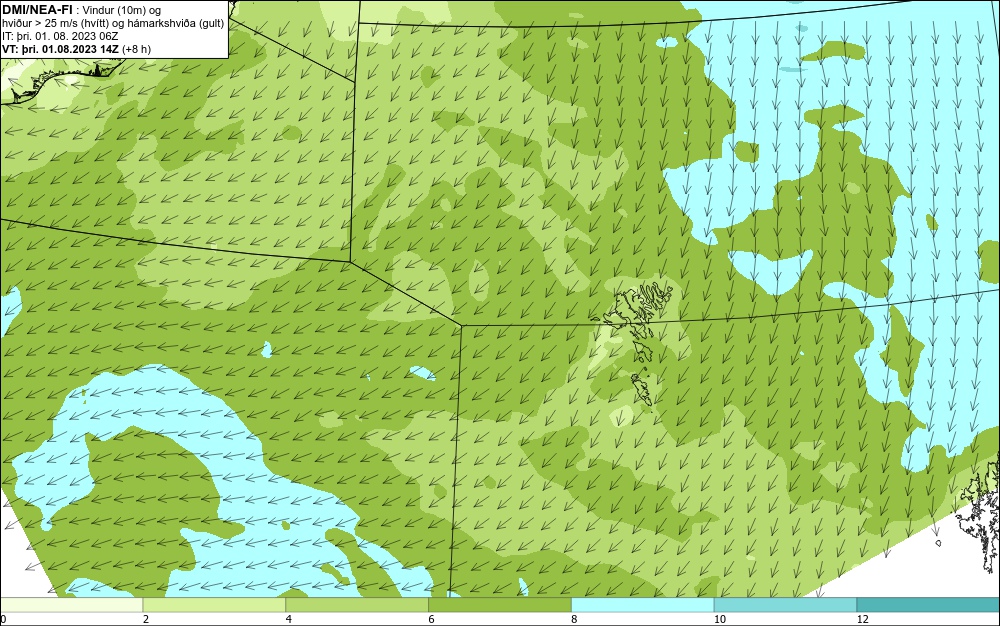Viewport: 1000px width, 626px height.
Task: Select the 8–10 m/s light cyan swatch
Action: pyautogui.click(x=643, y=605)
